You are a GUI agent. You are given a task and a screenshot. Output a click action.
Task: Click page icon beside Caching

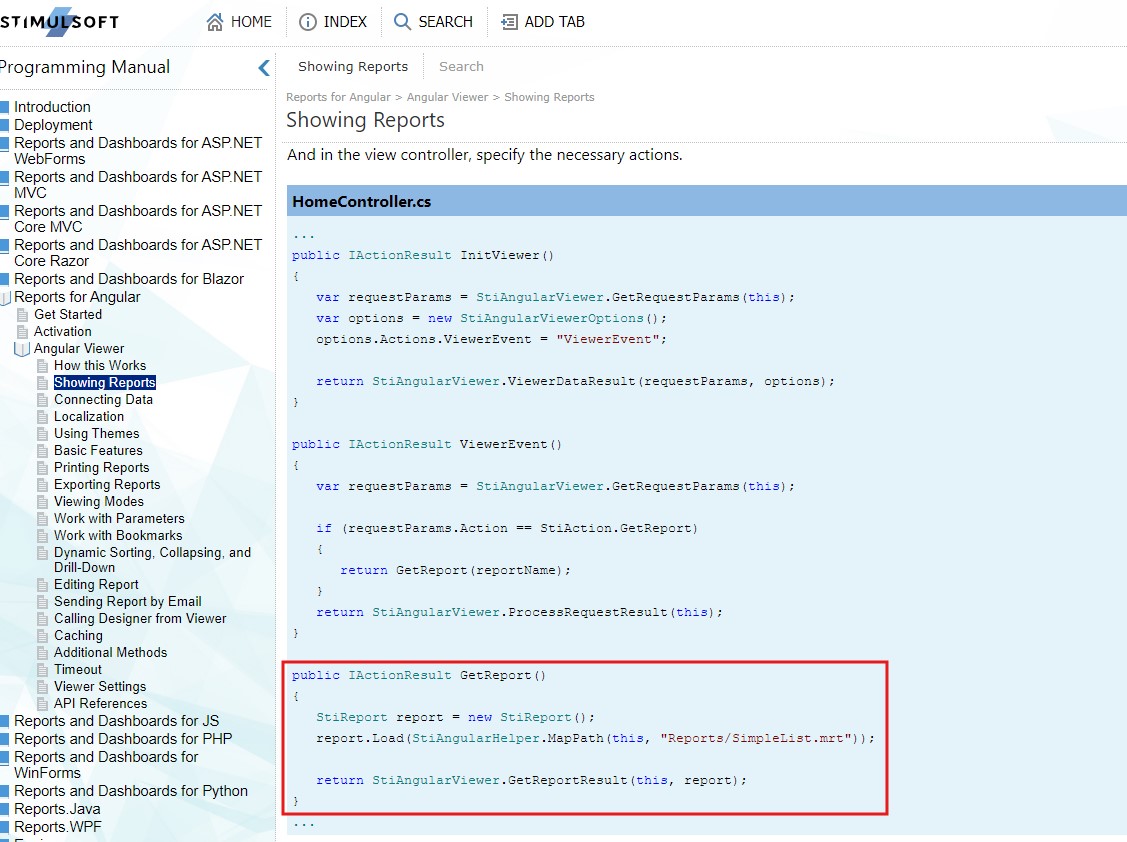coord(43,636)
